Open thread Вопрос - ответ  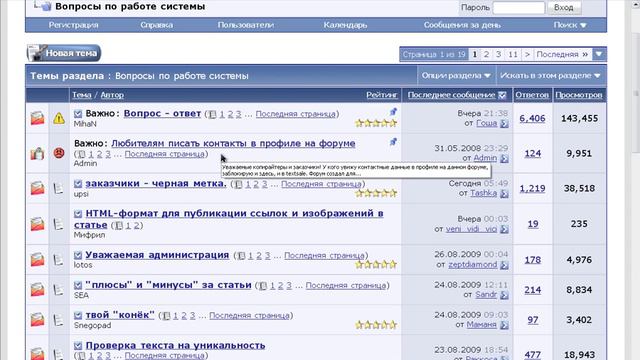pos(162,113)
